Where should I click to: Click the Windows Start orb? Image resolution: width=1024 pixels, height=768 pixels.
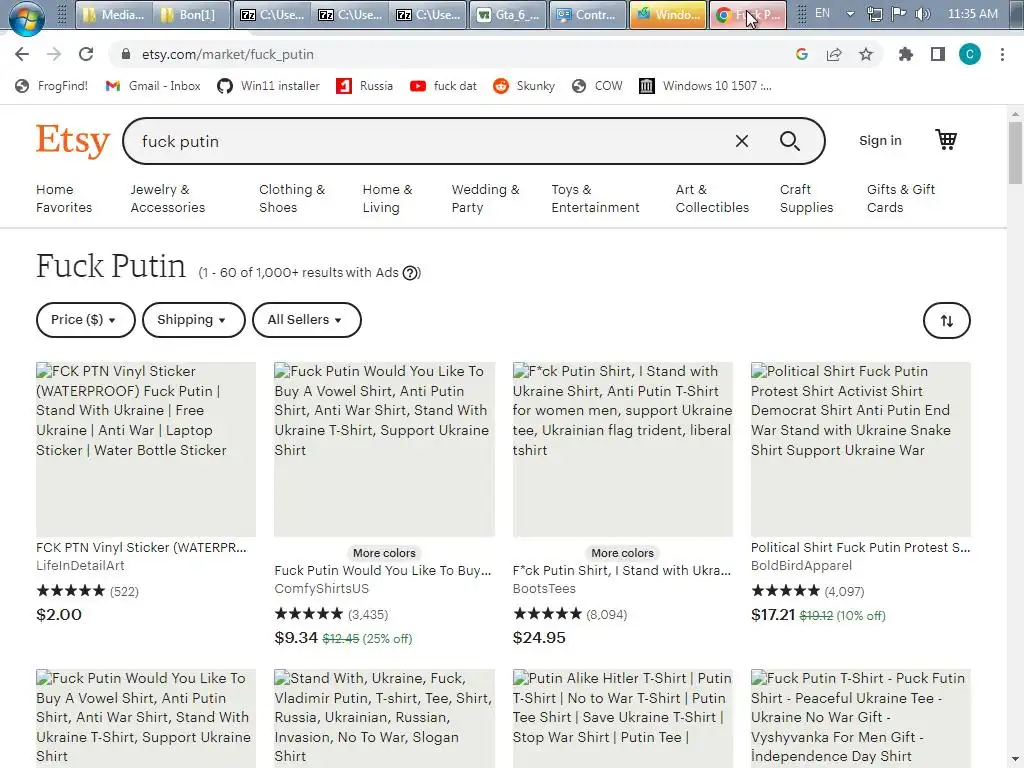26,17
